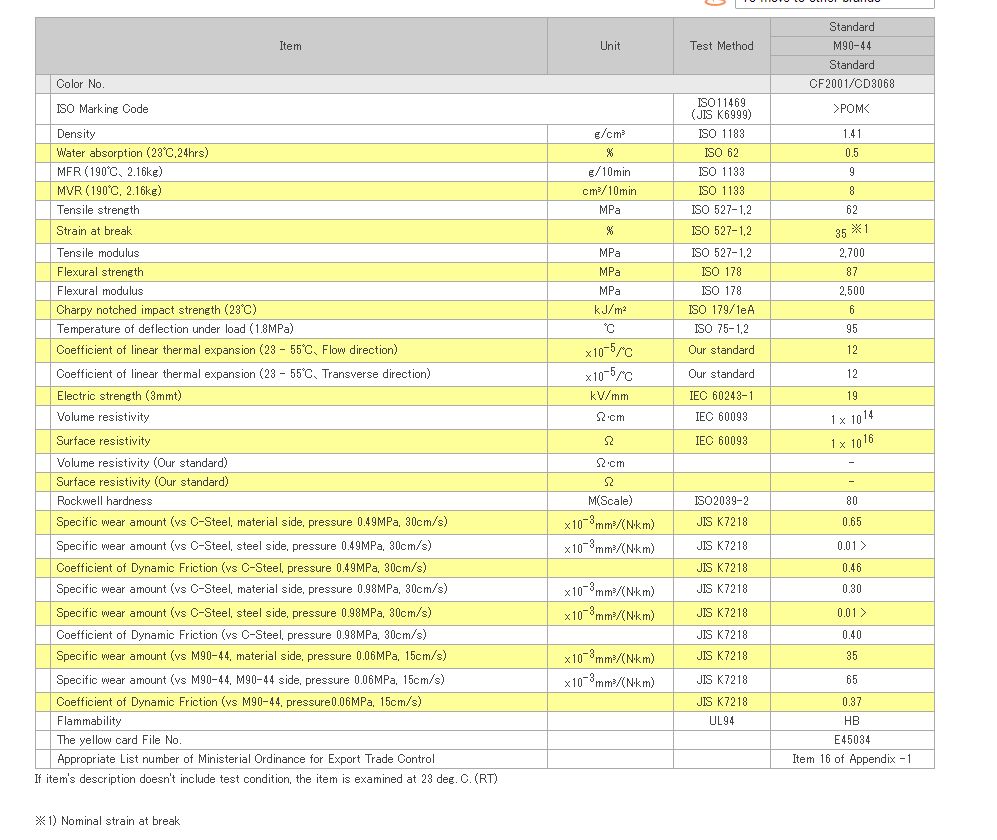The width and height of the screenshot is (997, 840).
Task: Select dynamic friction value '0.46'
Action: [852, 568]
